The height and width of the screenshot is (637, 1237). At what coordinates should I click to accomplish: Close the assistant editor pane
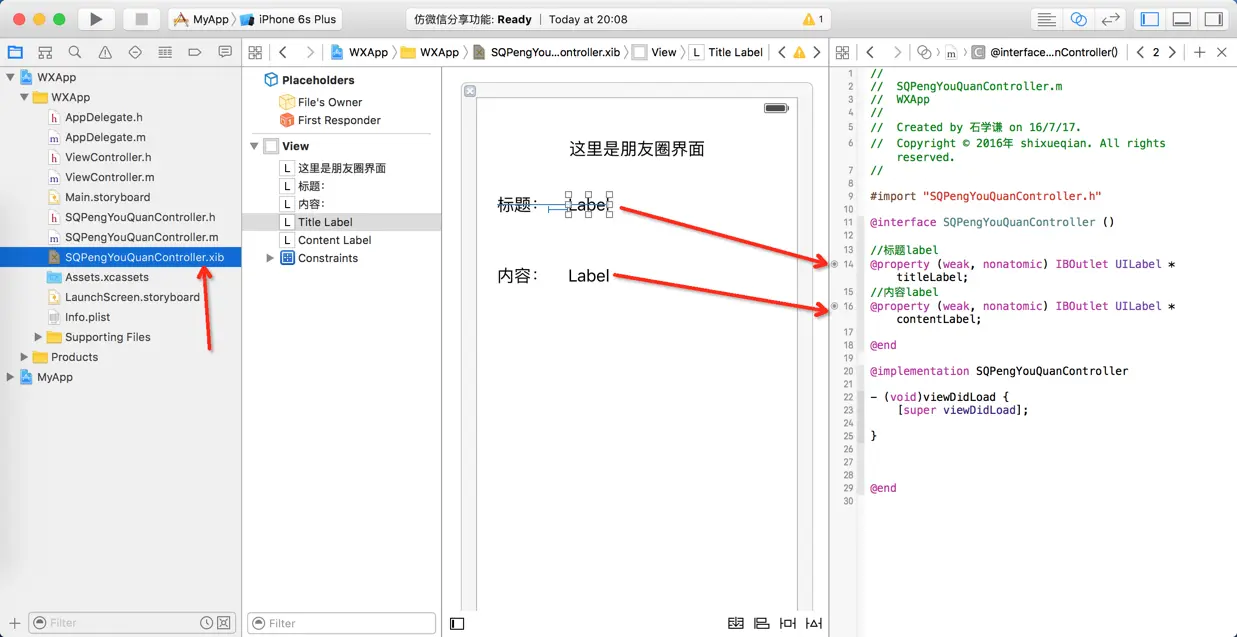click(1221, 53)
